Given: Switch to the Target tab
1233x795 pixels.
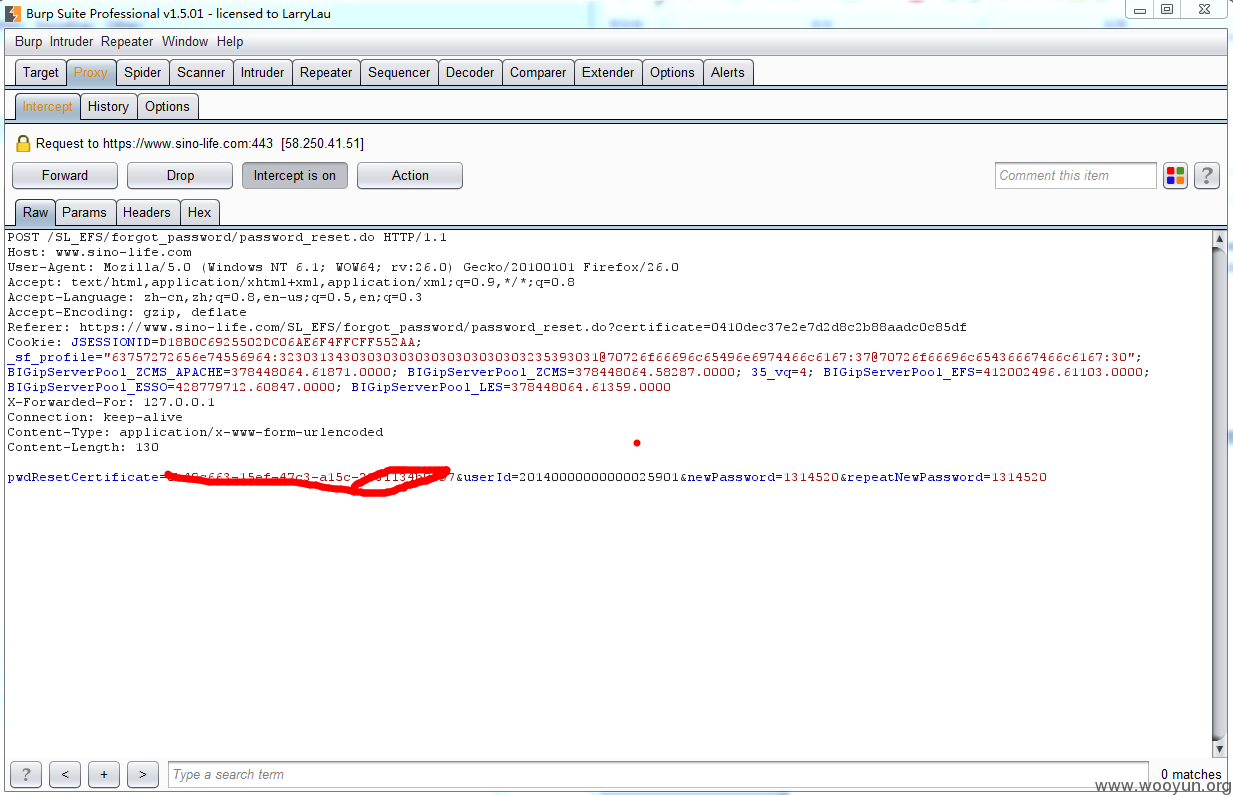Looking at the screenshot, I should coord(41,72).
